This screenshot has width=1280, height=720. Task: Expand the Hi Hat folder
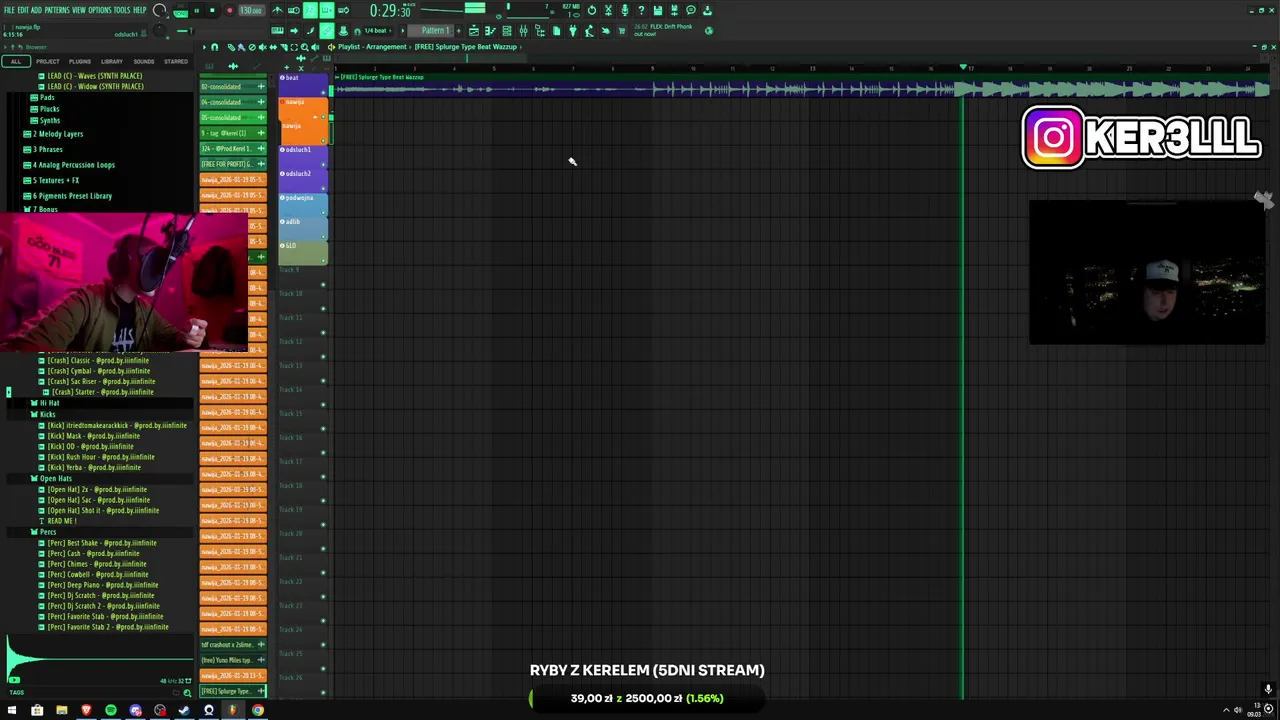tap(45, 403)
